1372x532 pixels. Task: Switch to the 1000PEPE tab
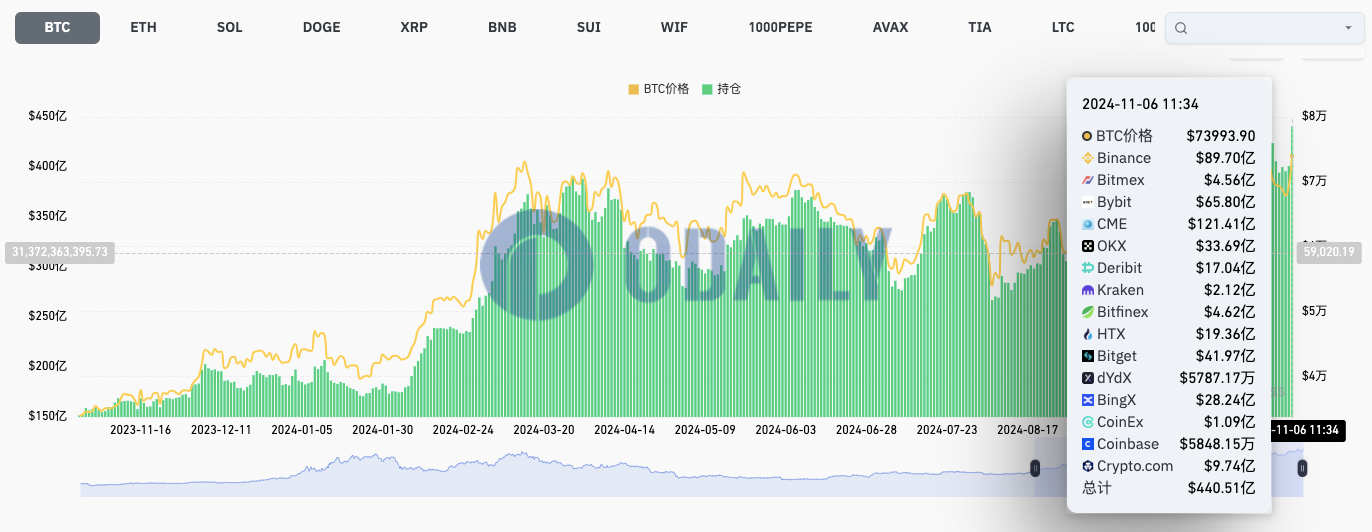[780, 28]
